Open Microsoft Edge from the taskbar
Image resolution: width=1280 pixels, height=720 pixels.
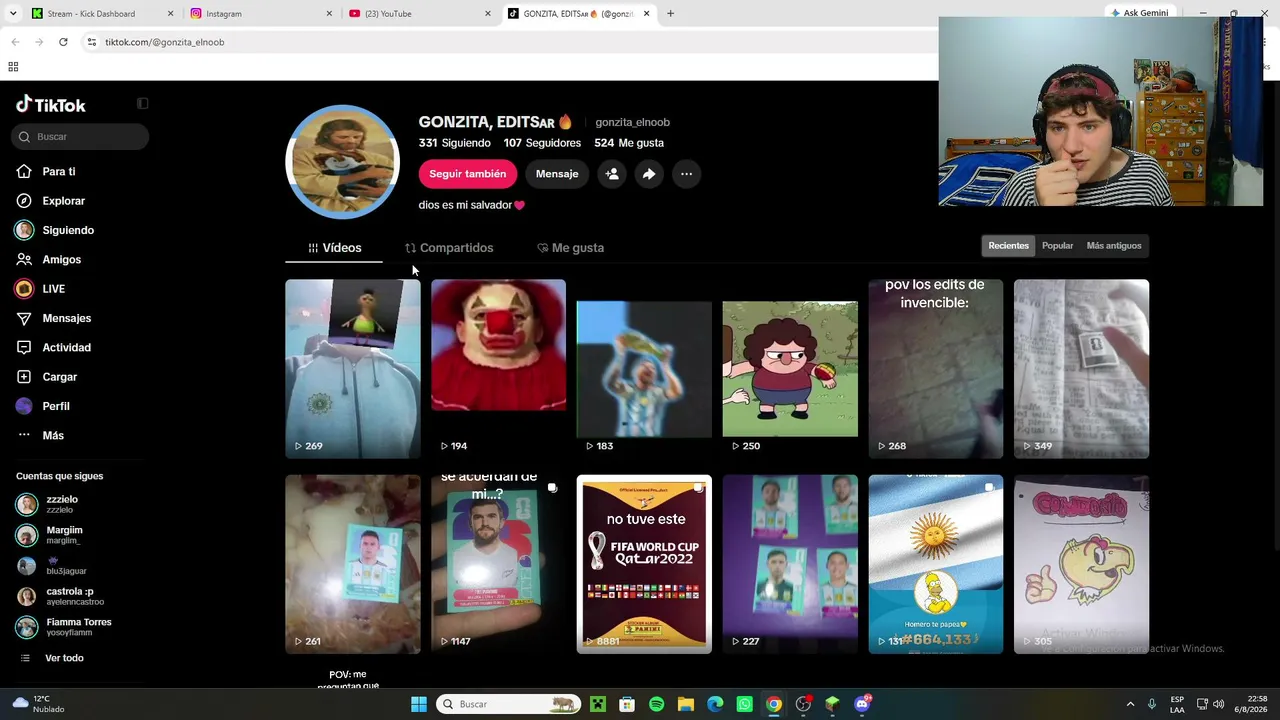(x=715, y=704)
